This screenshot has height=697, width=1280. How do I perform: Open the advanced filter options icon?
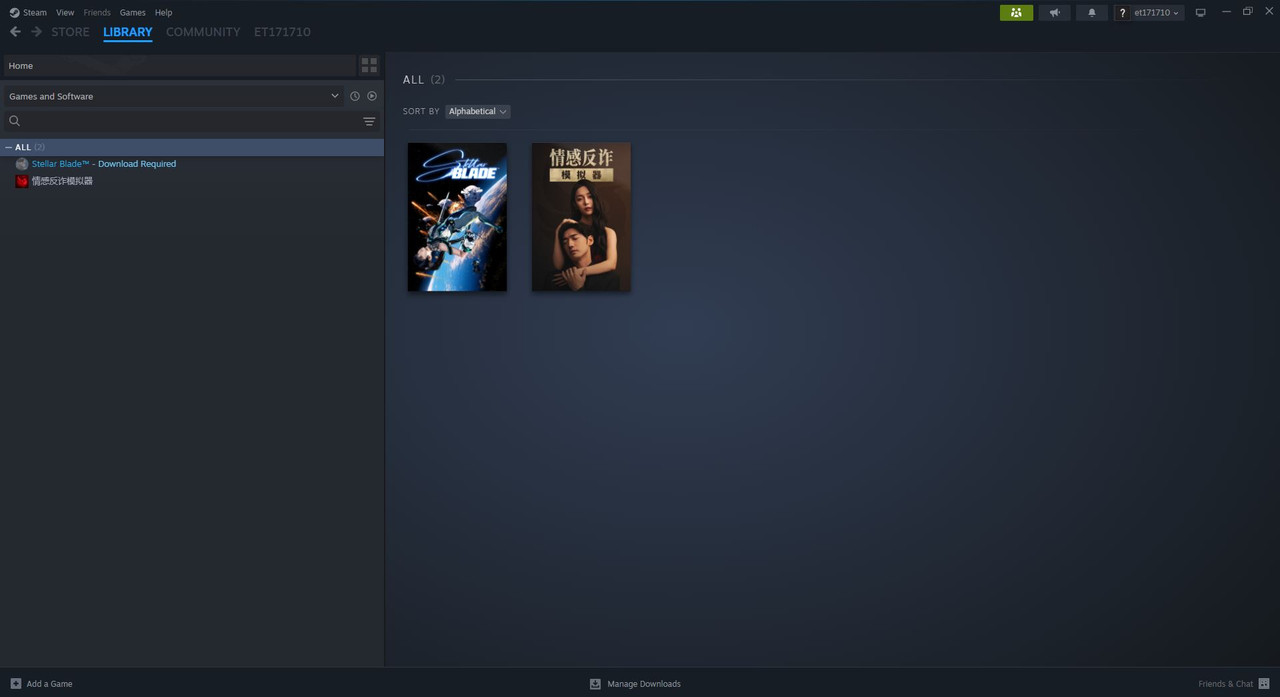tap(369, 121)
